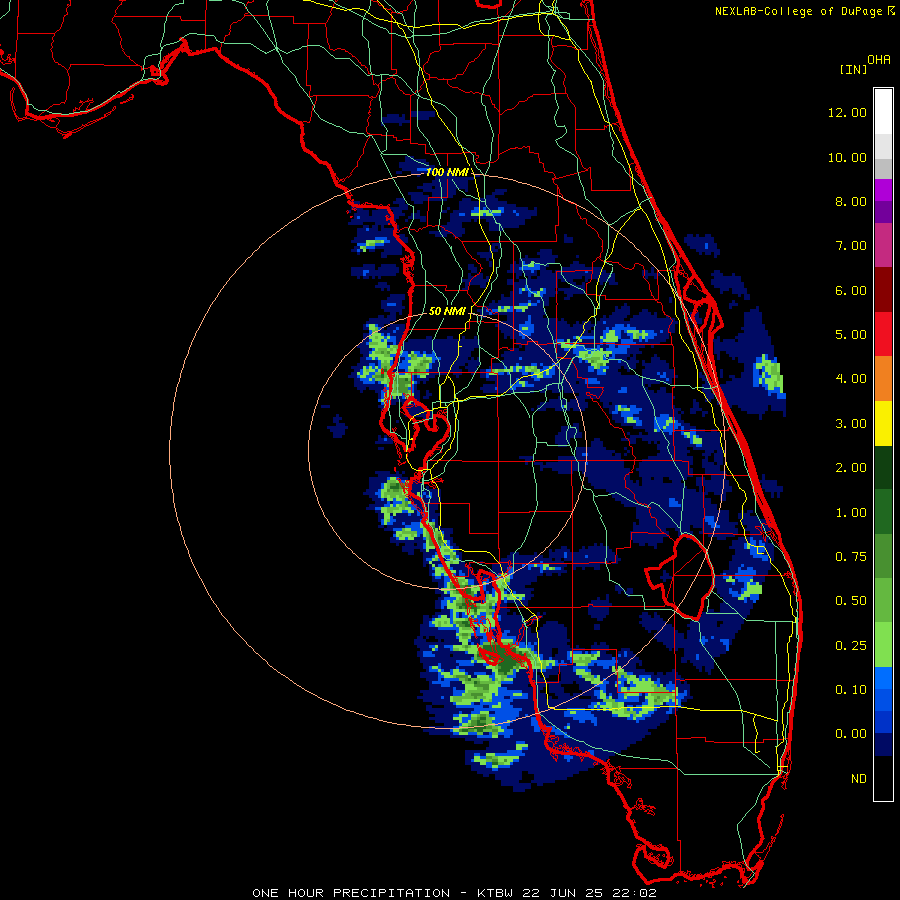This screenshot has height=900, width=900.
Task: Select the ND legend label
Action: tap(859, 779)
